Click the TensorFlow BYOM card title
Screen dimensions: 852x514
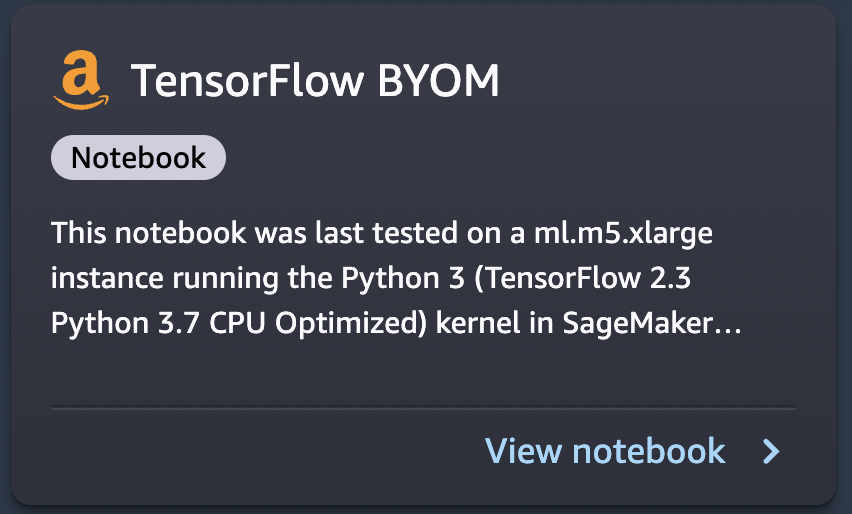coord(315,81)
